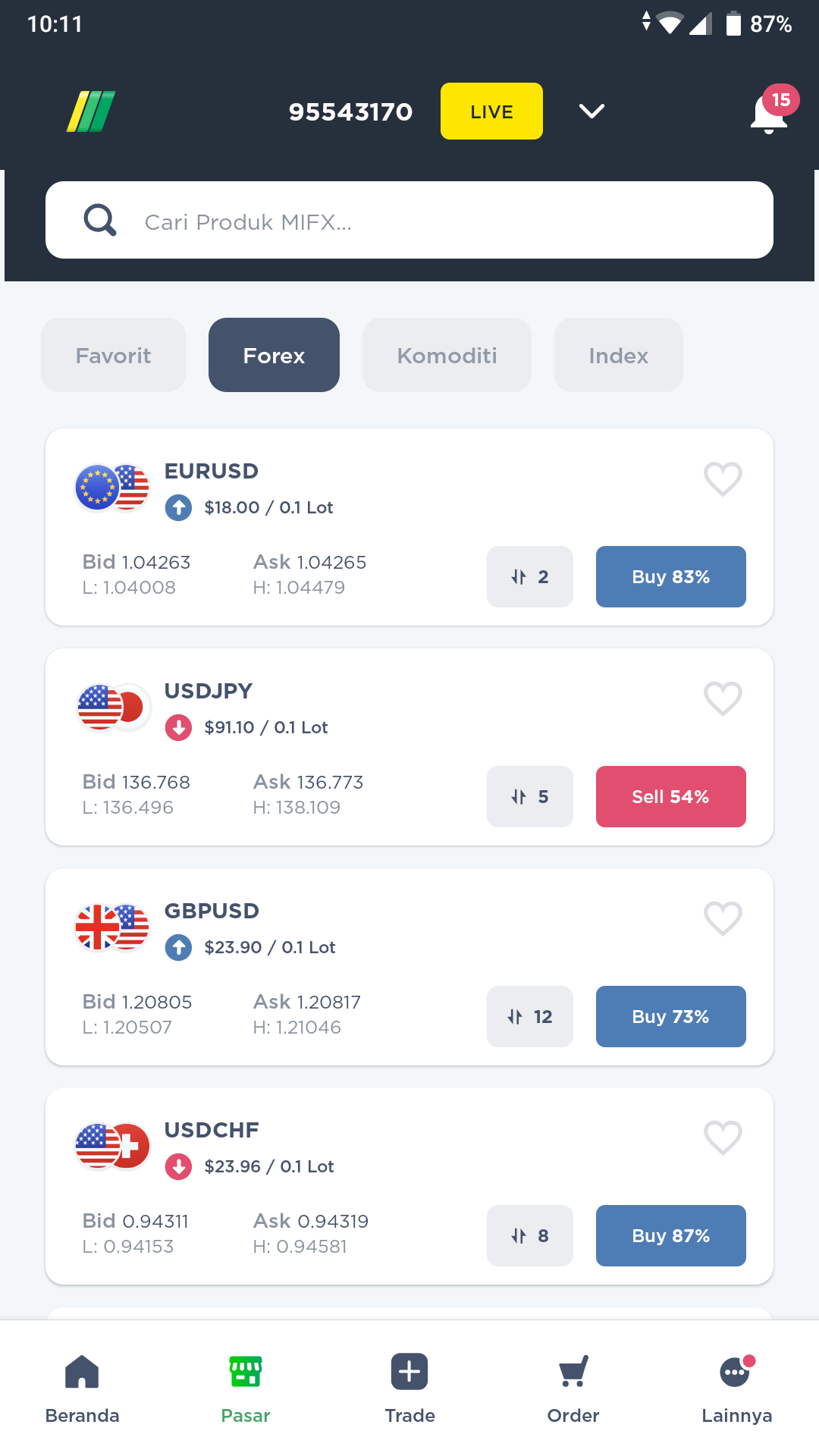Select the Pasar market icon
Viewport: 819px width, 1456px height.
[246, 1372]
